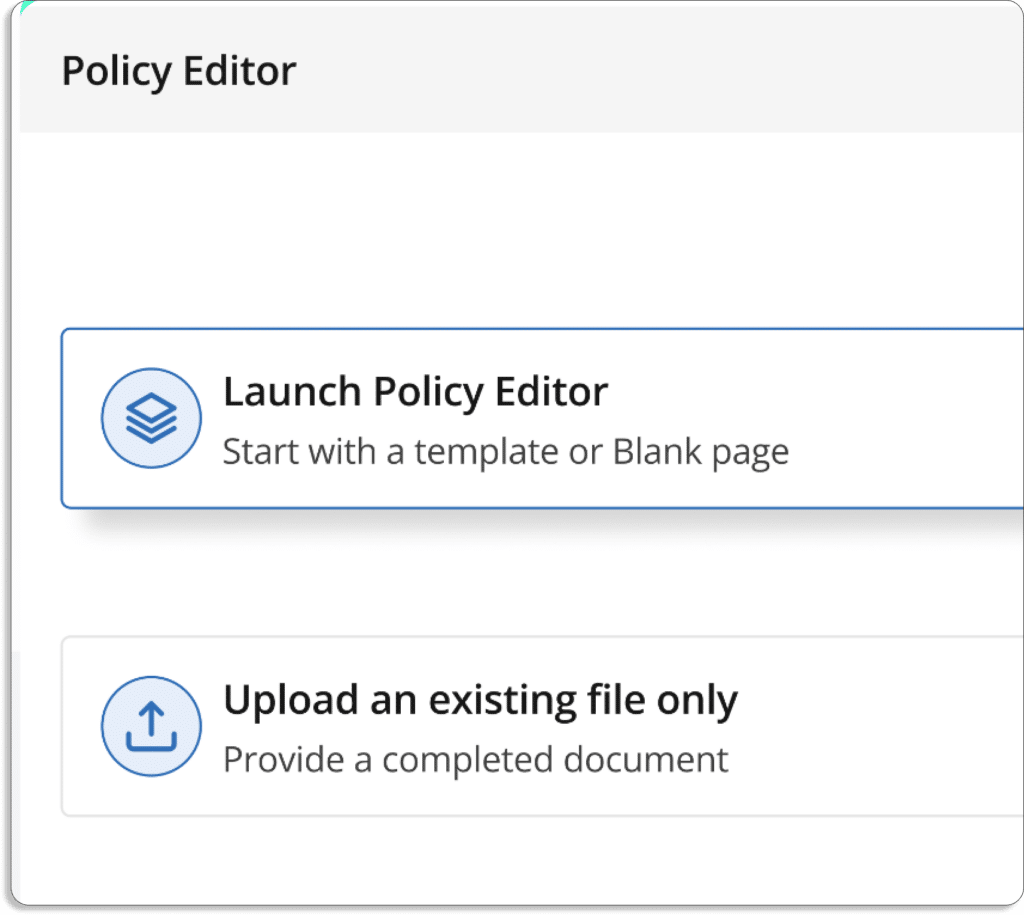Click the Policy Editor dialog title
The width and height of the screenshot is (1024, 915).
(x=179, y=71)
